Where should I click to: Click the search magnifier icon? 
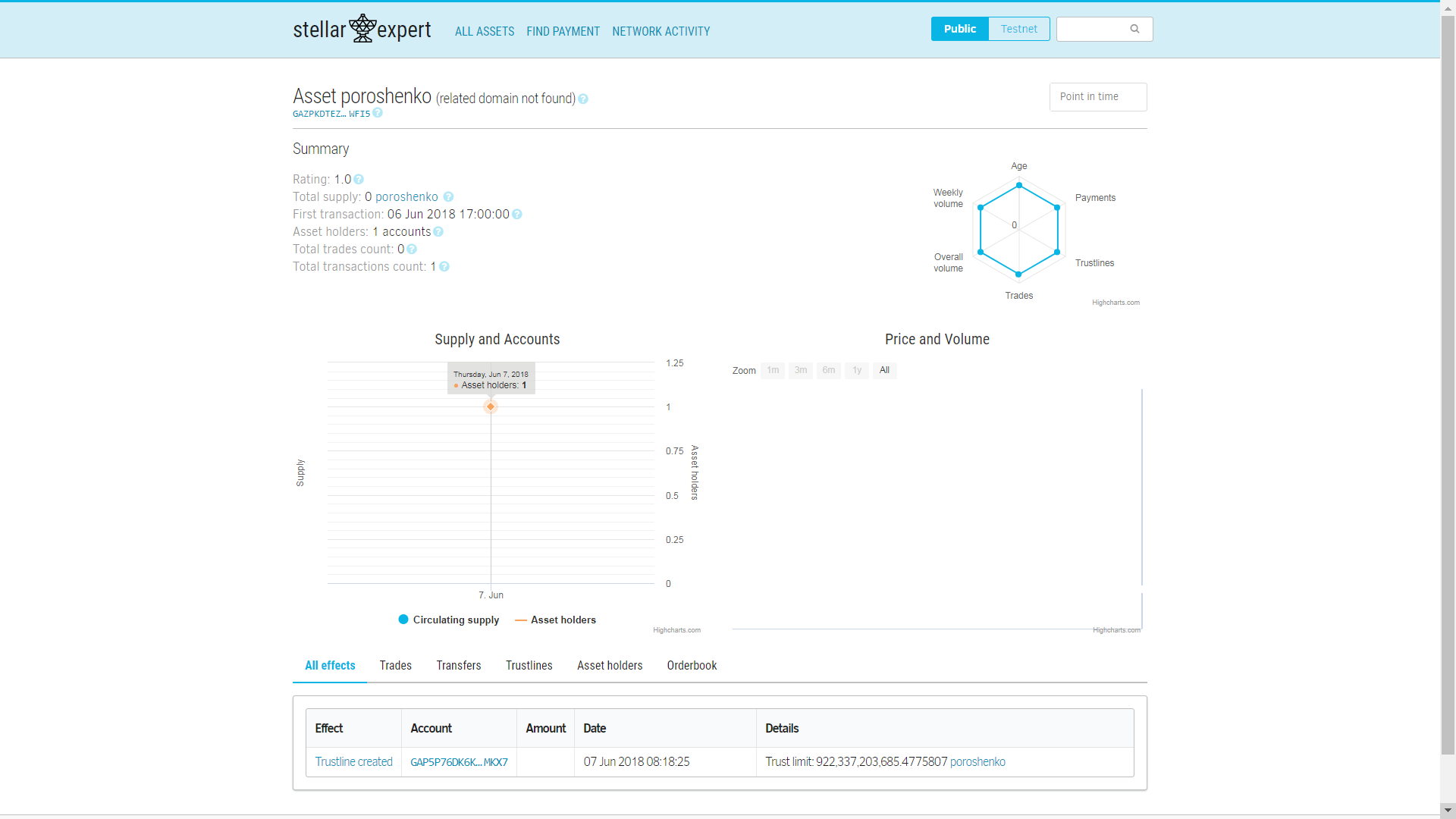(x=1134, y=29)
